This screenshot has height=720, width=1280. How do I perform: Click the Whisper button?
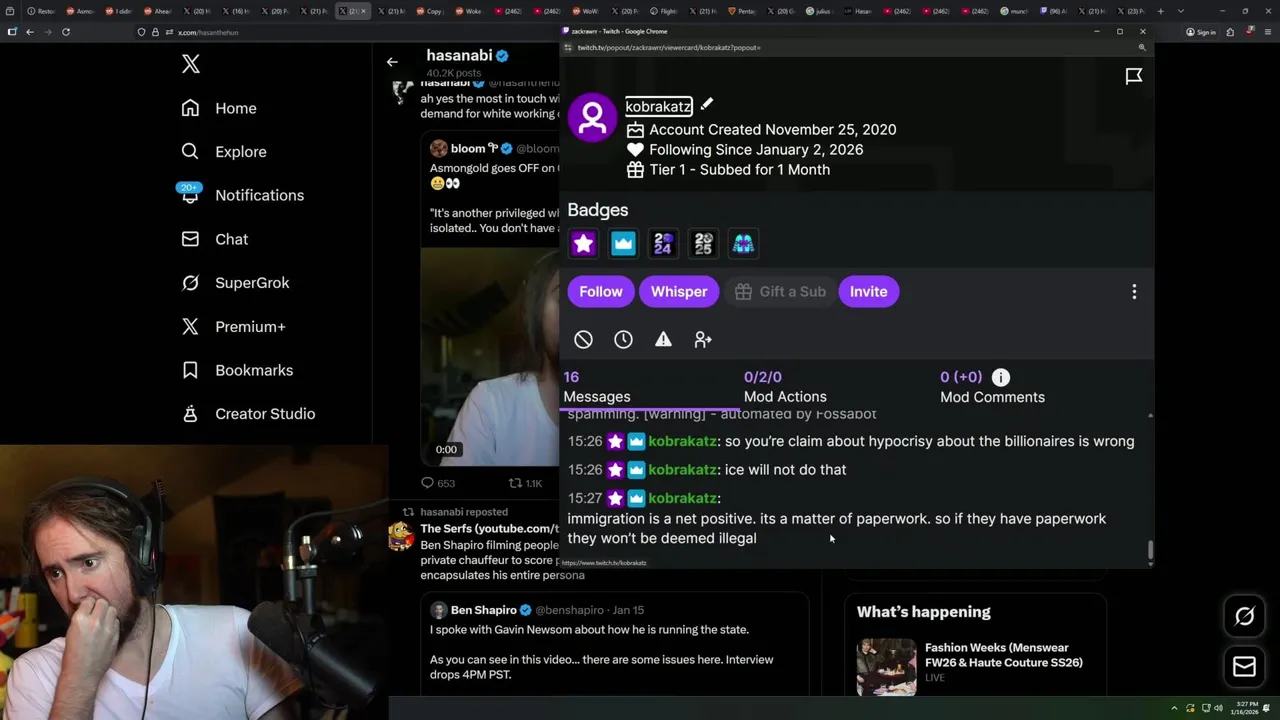679,291
